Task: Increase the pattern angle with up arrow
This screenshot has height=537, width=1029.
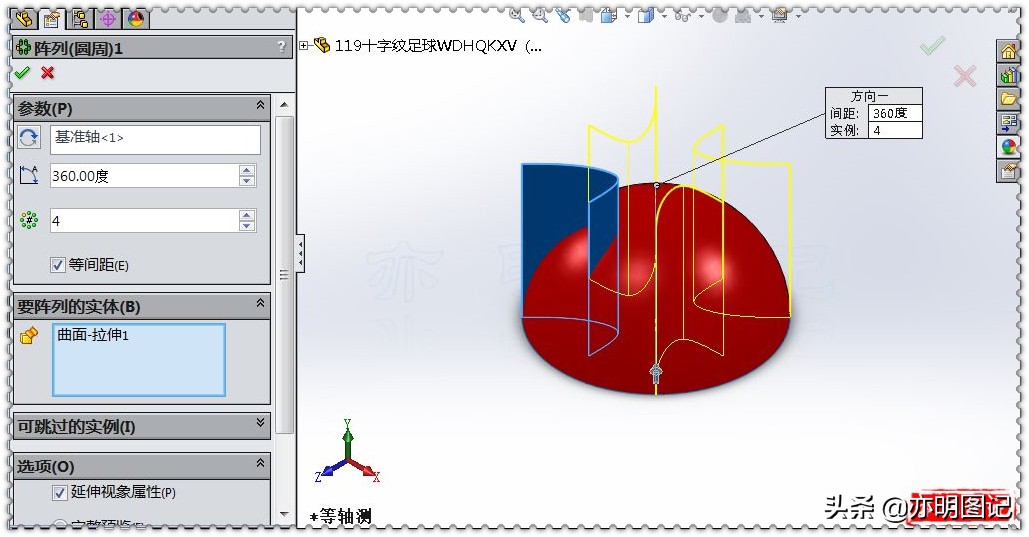Action: [247, 170]
